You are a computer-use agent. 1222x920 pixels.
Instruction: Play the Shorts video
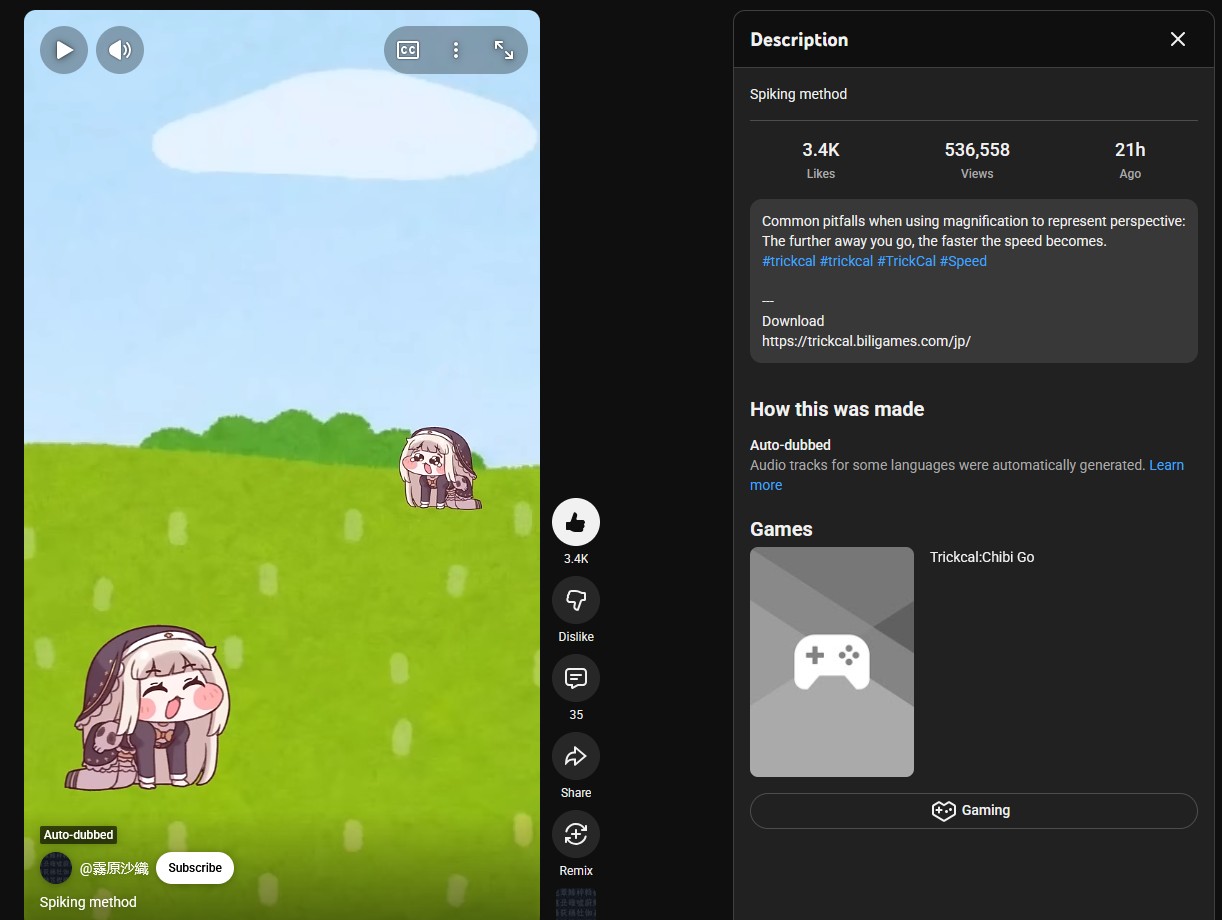[64, 50]
